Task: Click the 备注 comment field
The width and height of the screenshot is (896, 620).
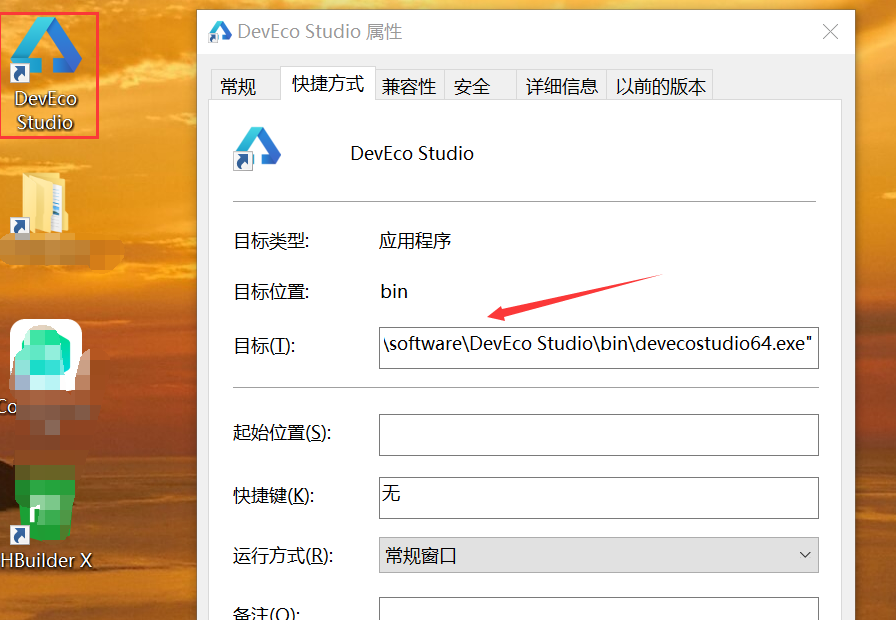Action: [x=598, y=609]
